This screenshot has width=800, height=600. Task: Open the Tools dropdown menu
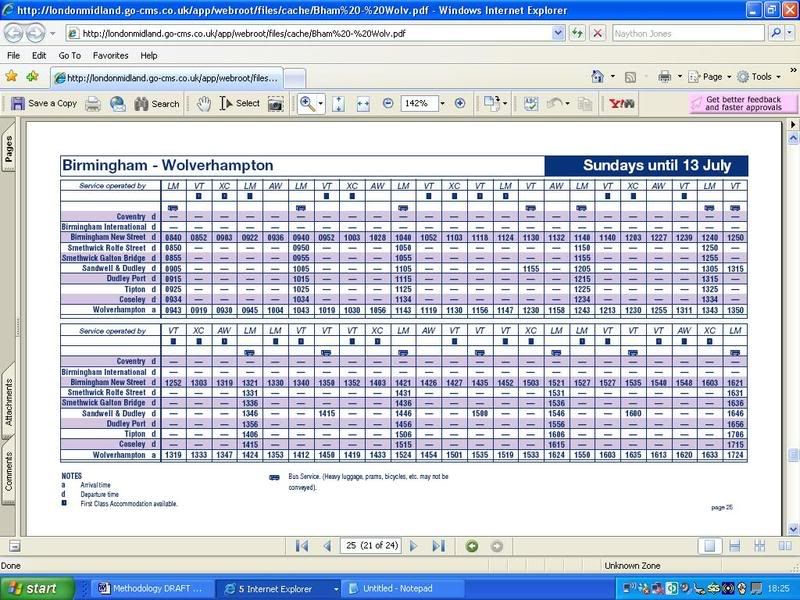(759, 77)
